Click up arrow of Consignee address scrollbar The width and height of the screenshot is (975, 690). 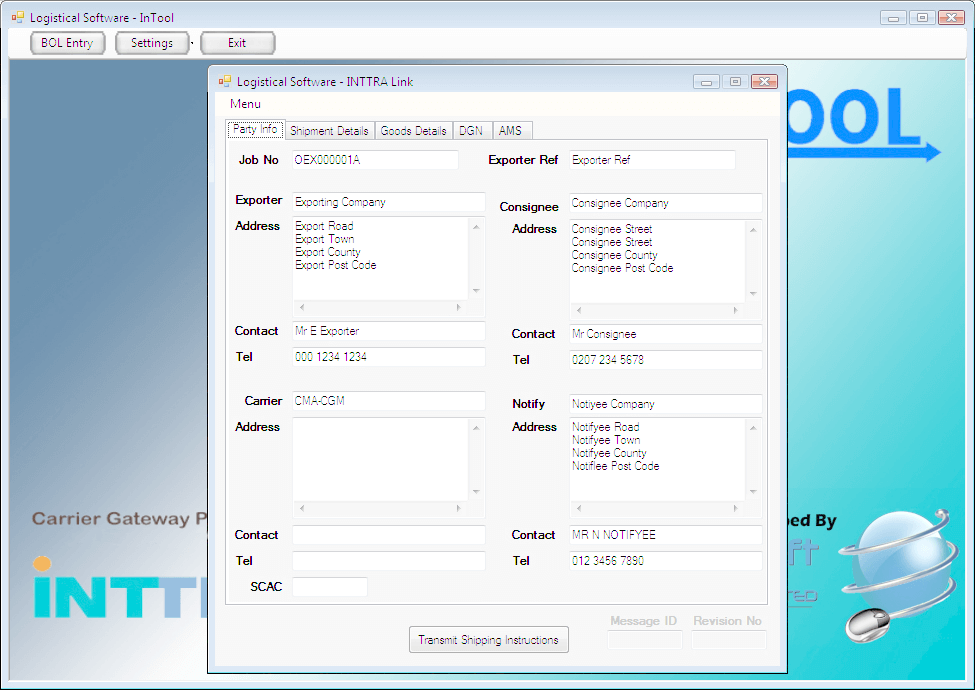point(753,230)
